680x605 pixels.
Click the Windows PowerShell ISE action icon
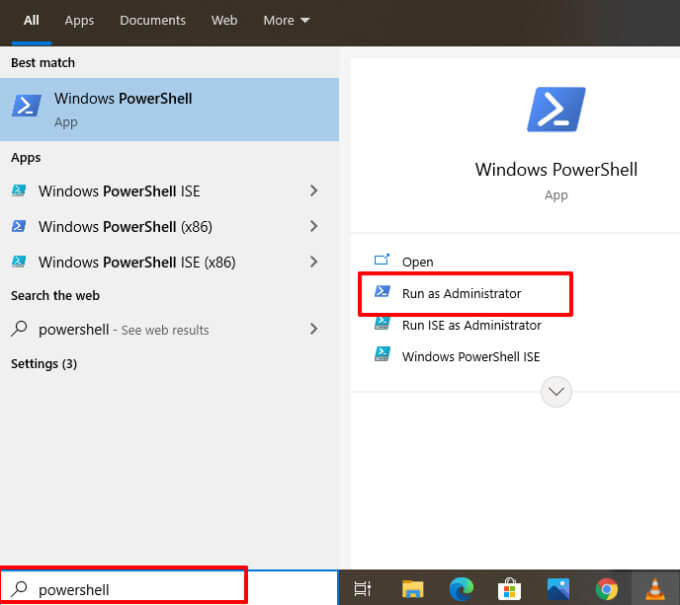382,354
